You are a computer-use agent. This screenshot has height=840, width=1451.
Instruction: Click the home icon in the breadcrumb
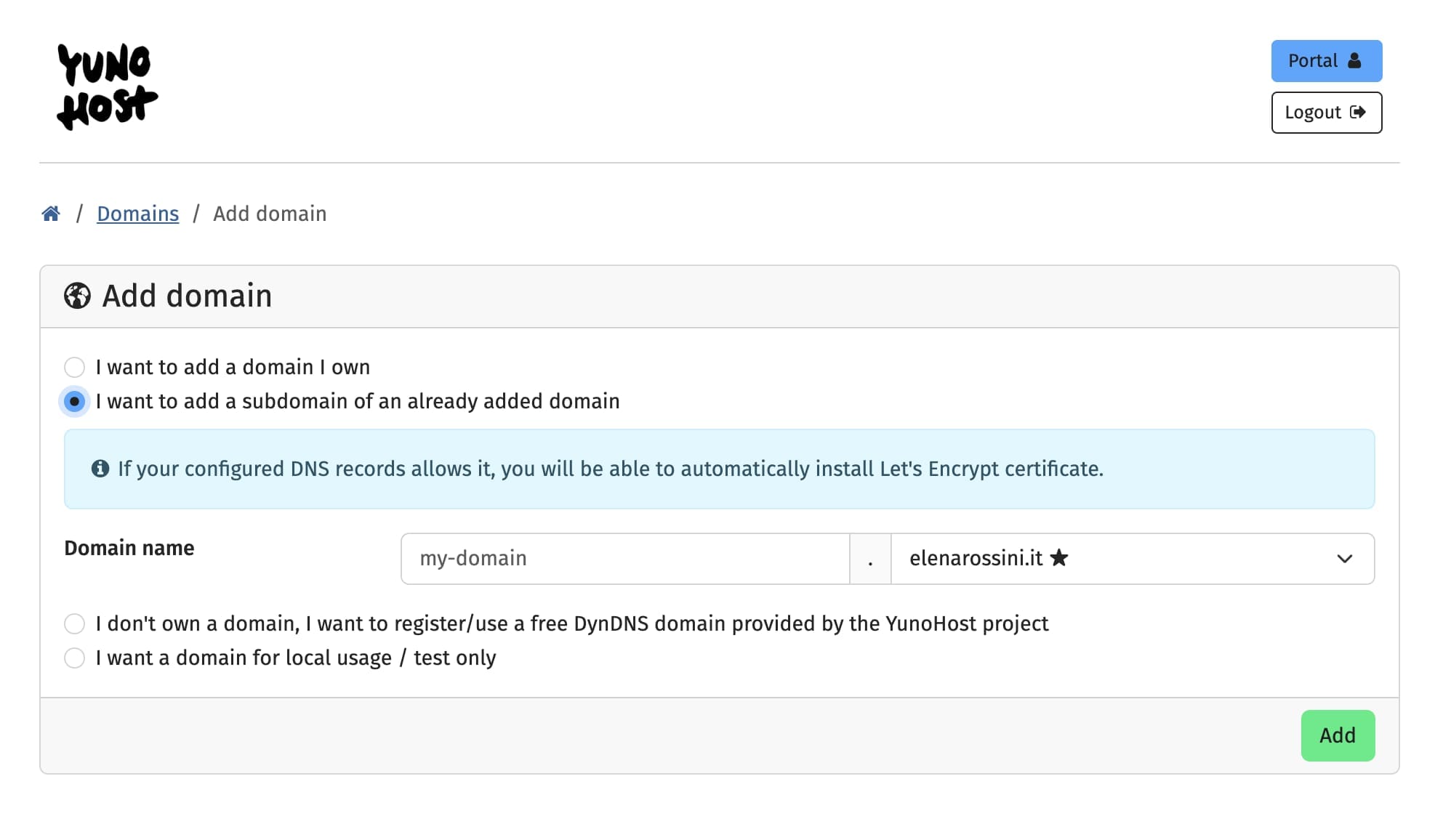[50, 213]
